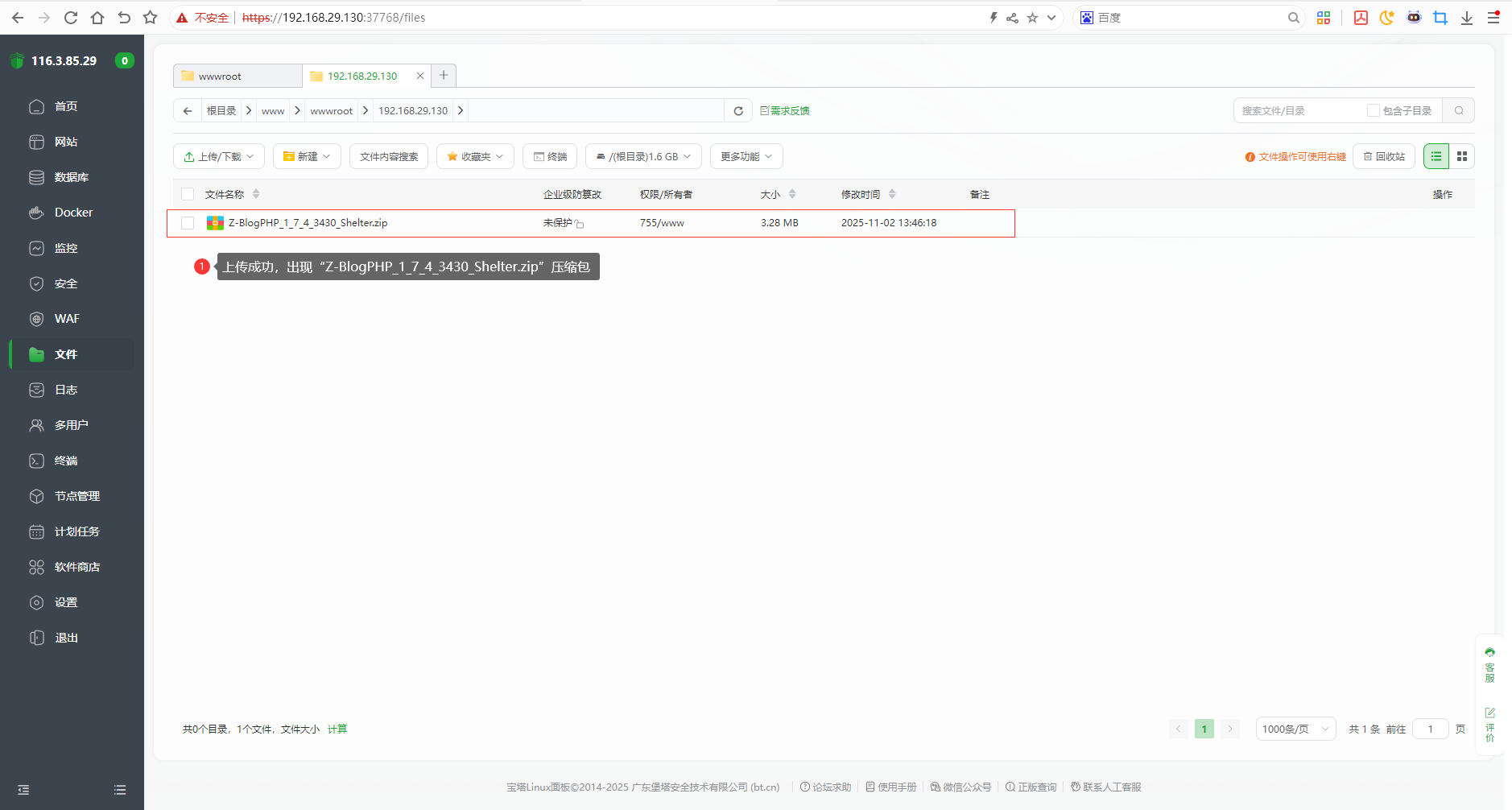The width and height of the screenshot is (1512, 810).
Task: Select 根目录 in the breadcrumb path
Action: (221, 110)
